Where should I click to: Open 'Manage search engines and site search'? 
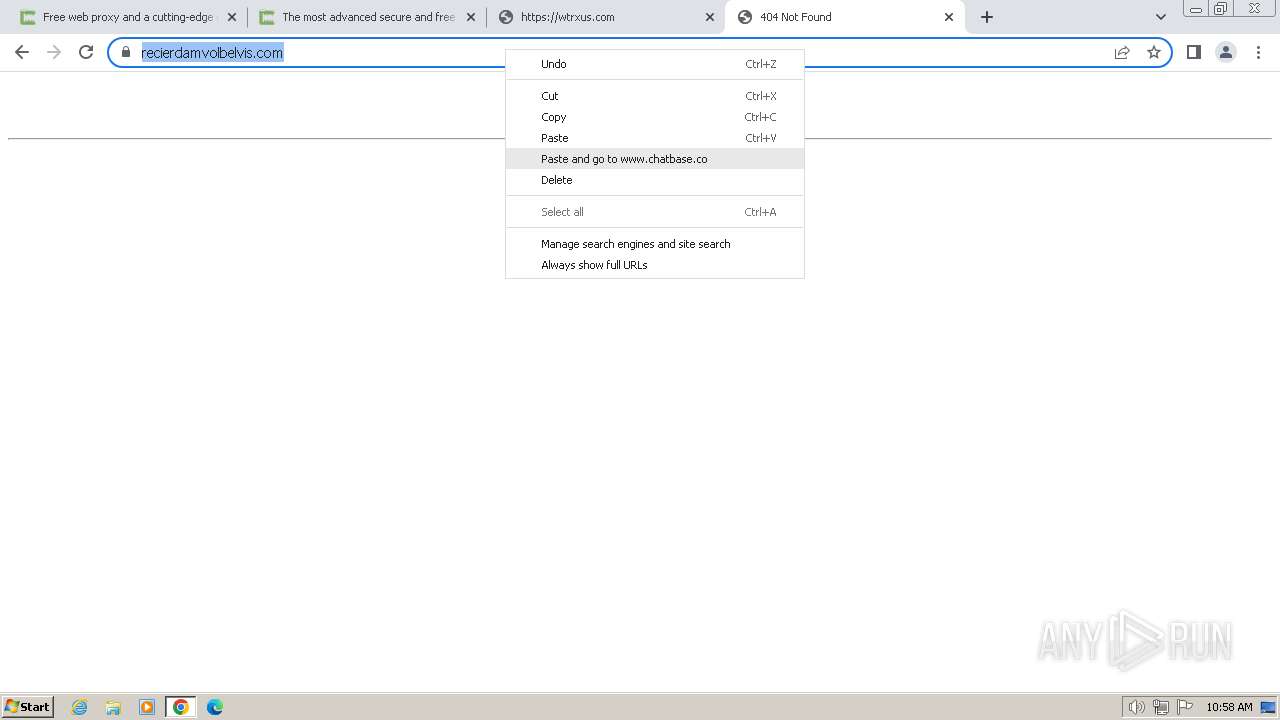(654, 244)
